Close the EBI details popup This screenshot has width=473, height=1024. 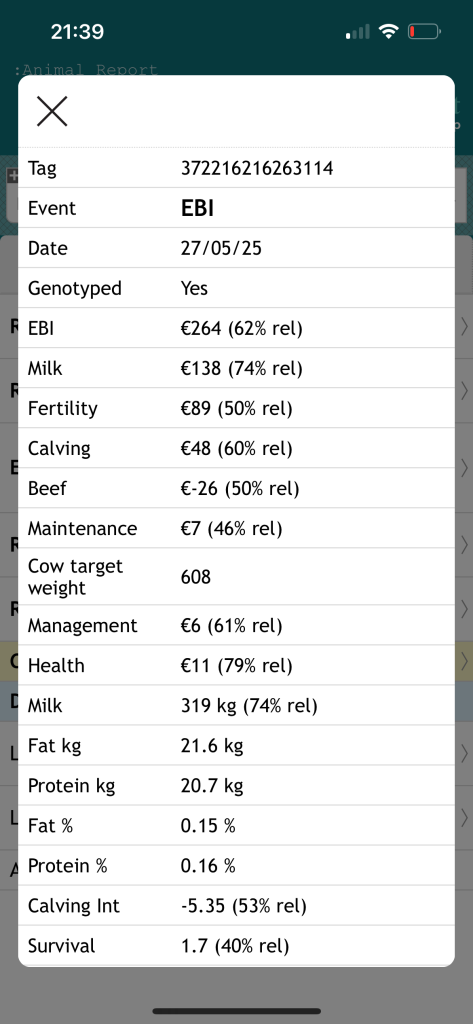[x=52, y=110]
